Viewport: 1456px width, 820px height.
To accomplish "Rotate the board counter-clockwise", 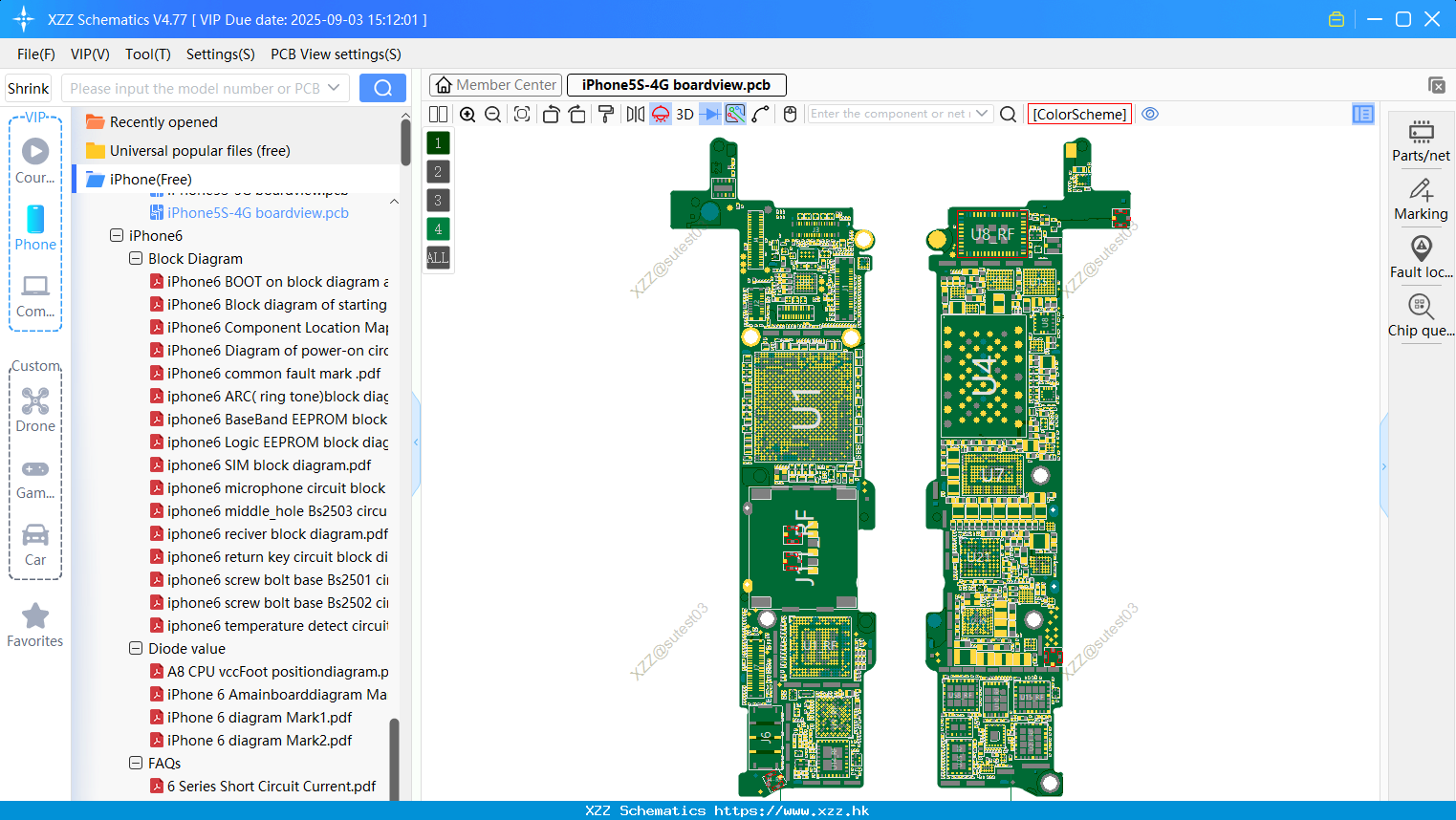I will (551, 114).
